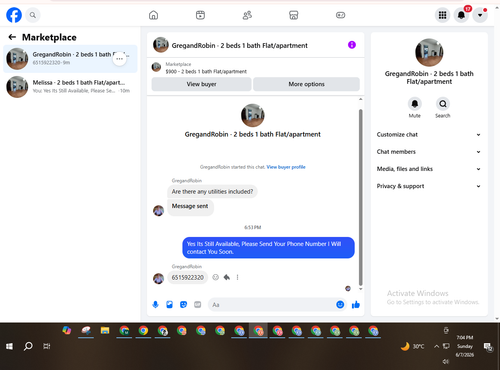The width and height of the screenshot is (500, 370).
Task: Click the View buyer button
Action: (201, 84)
